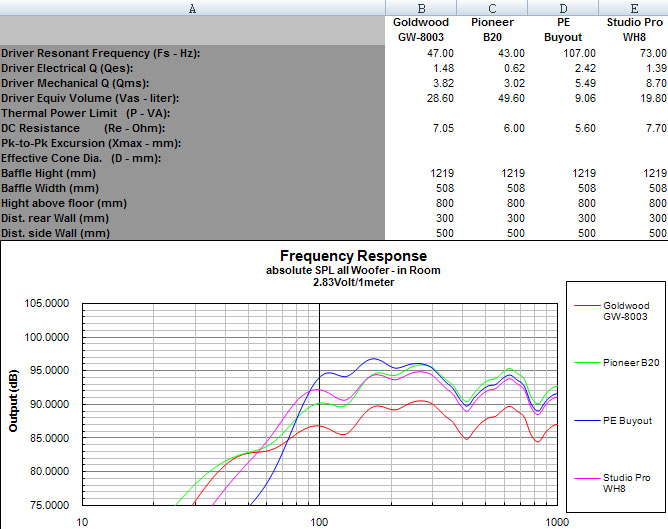Click the 105.0000 y-axis label
The width and height of the screenshot is (668, 529).
tap(46, 303)
